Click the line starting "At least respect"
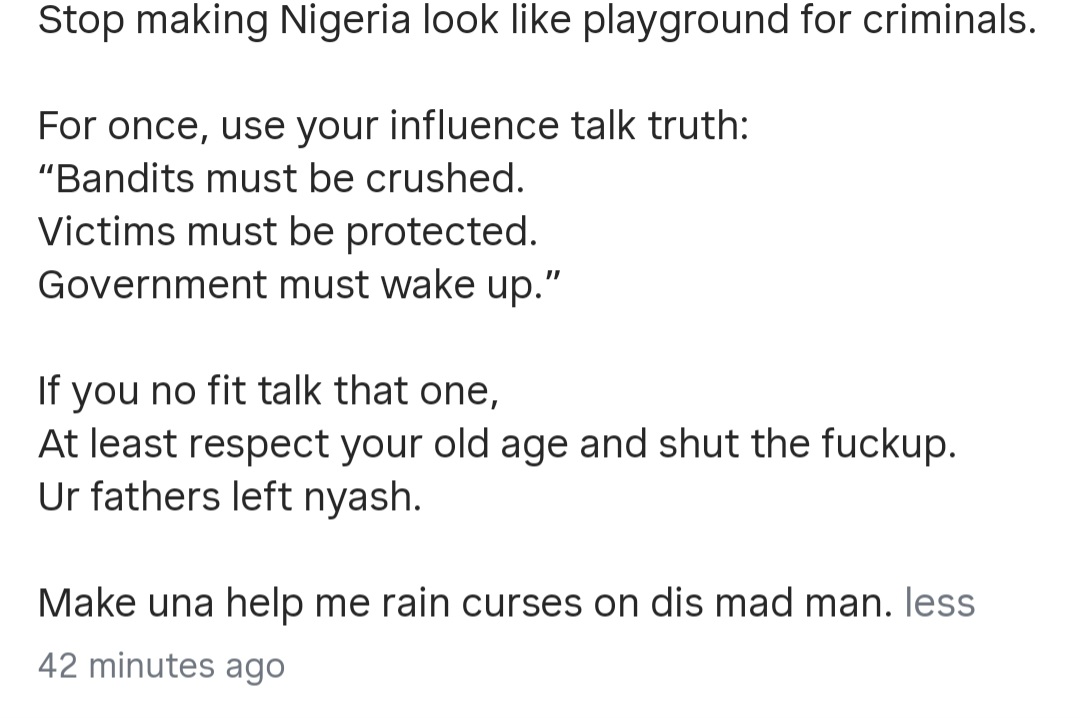 pos(497,444)
